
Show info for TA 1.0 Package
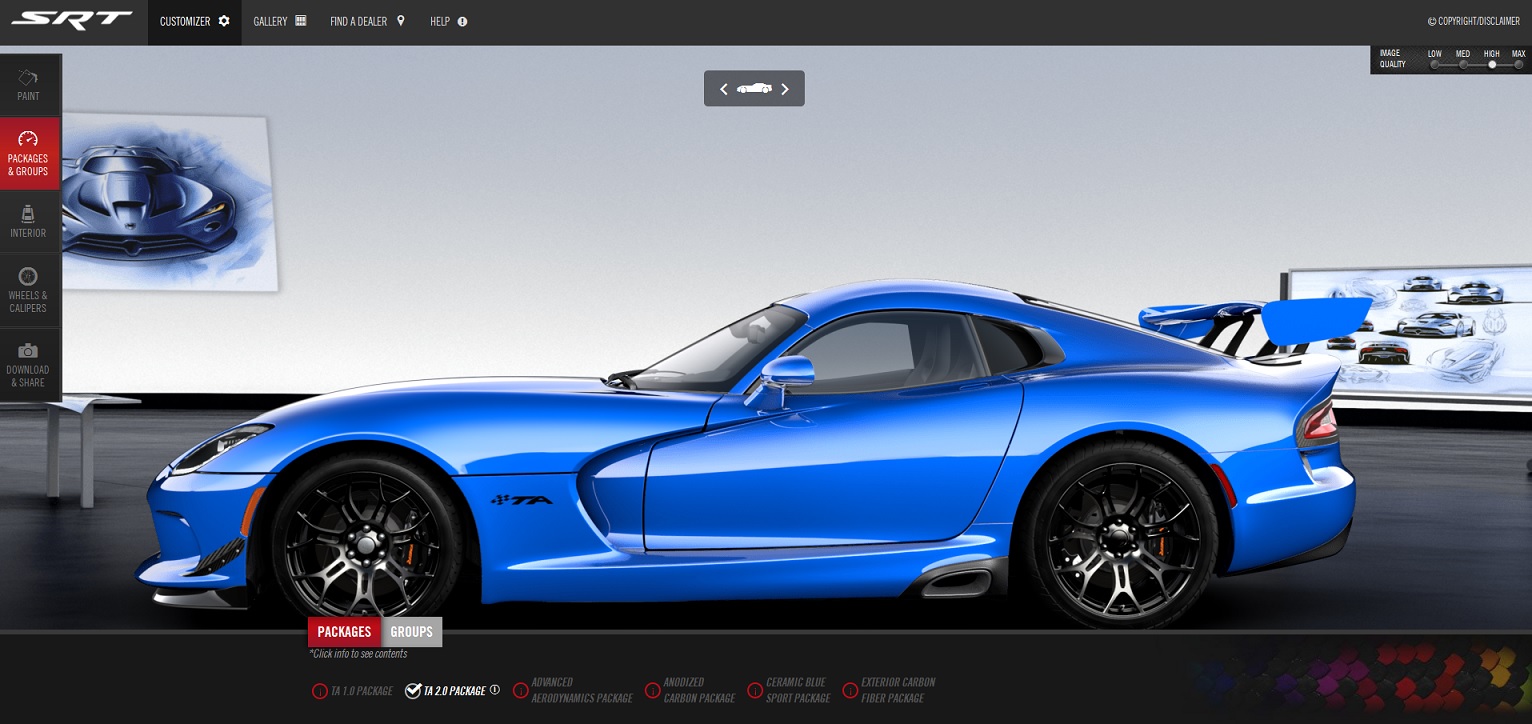tap(320, 691)
